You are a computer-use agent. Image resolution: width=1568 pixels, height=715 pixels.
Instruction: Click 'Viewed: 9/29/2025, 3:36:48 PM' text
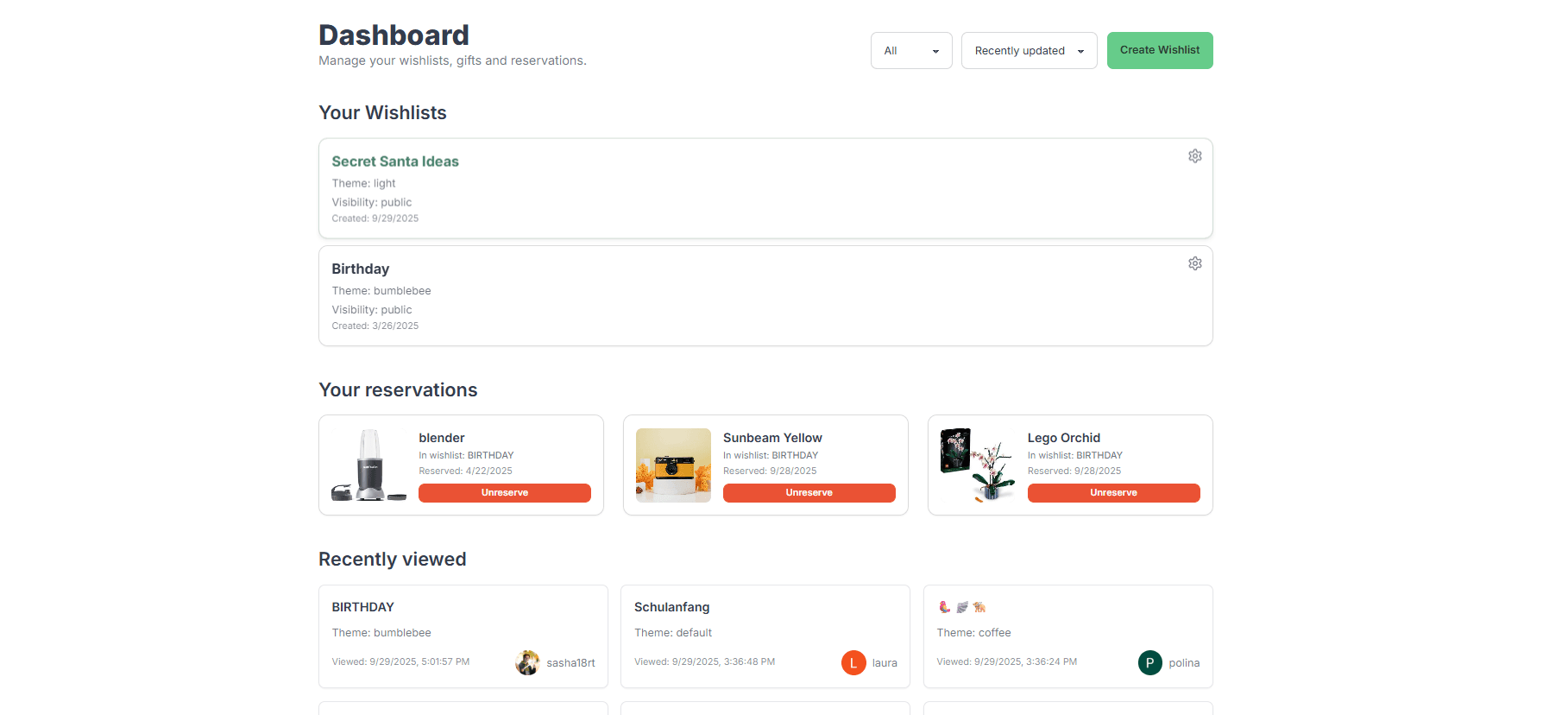click(x=704, y=662)
